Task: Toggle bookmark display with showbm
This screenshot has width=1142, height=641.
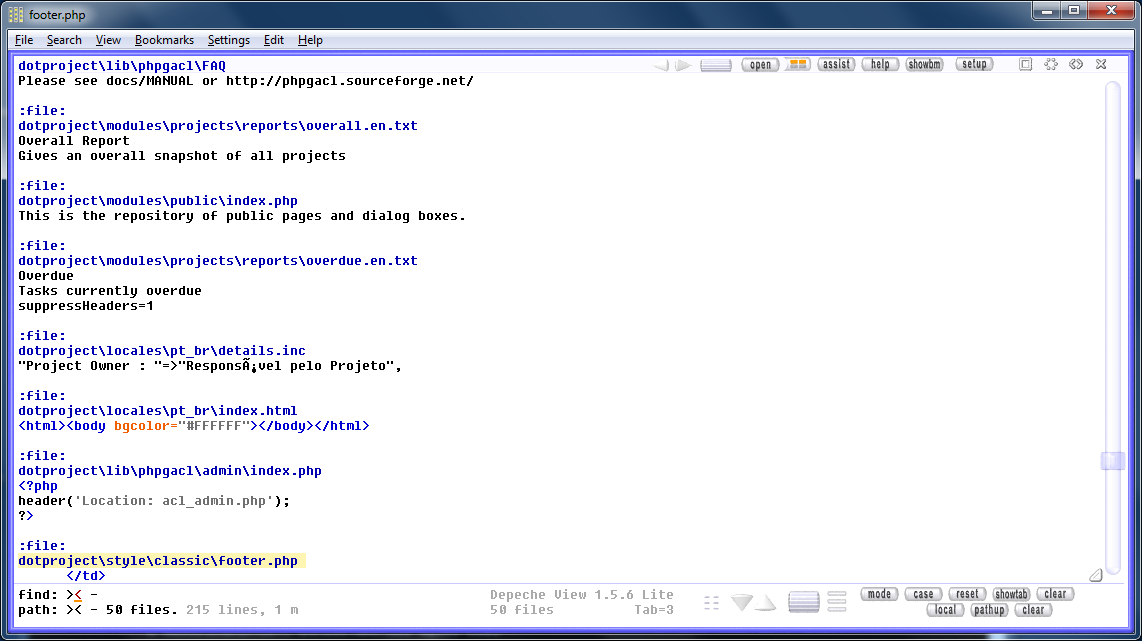Action: point(924,64)
